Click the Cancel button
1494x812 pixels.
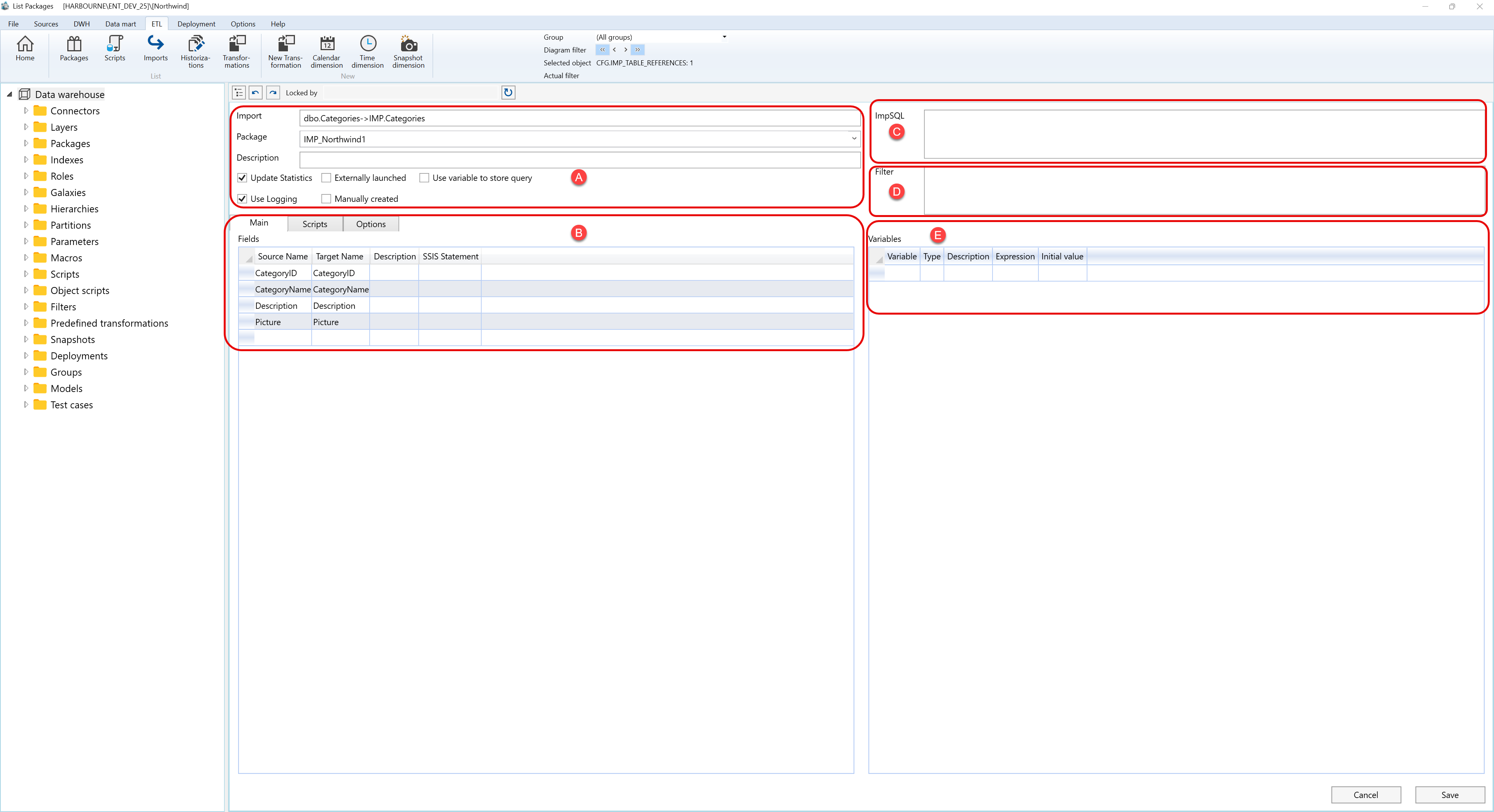click(1366, 794)
